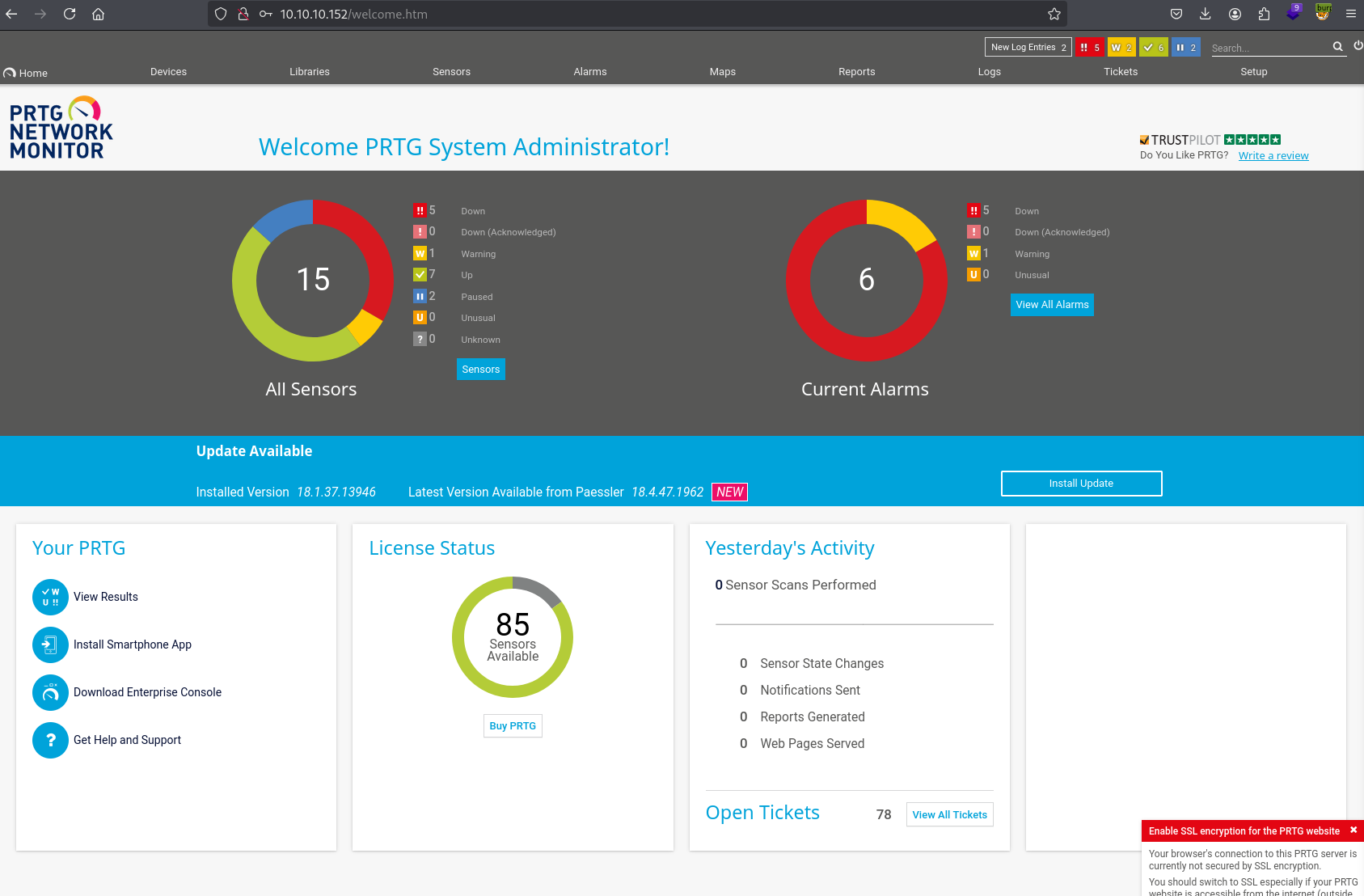
Task: Go back with the browser back arrow
Action: [11, 14]
